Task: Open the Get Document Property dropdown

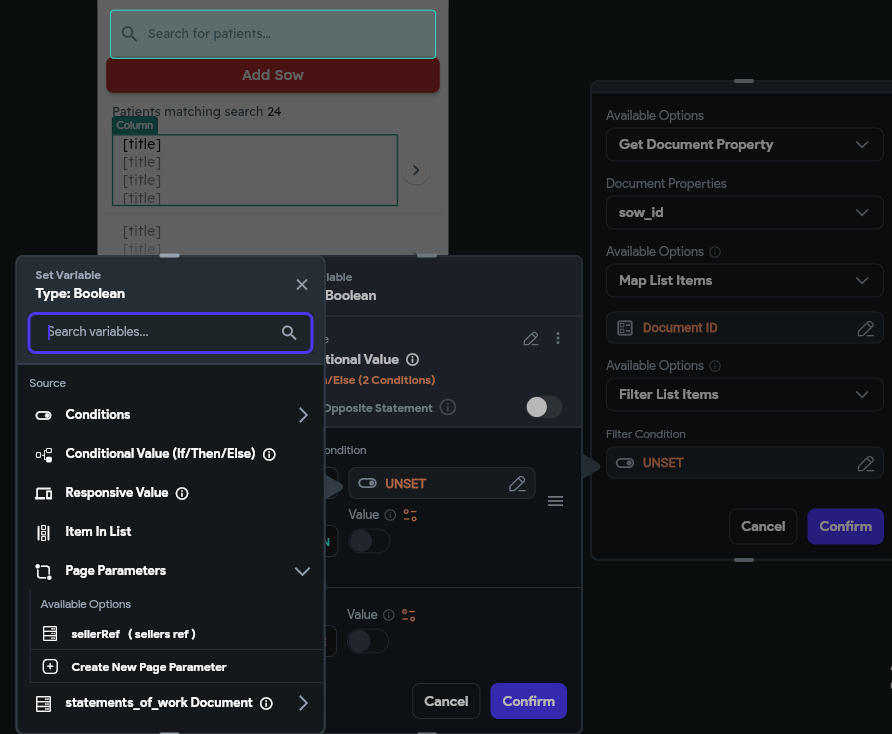Action: tap(744, 145)
